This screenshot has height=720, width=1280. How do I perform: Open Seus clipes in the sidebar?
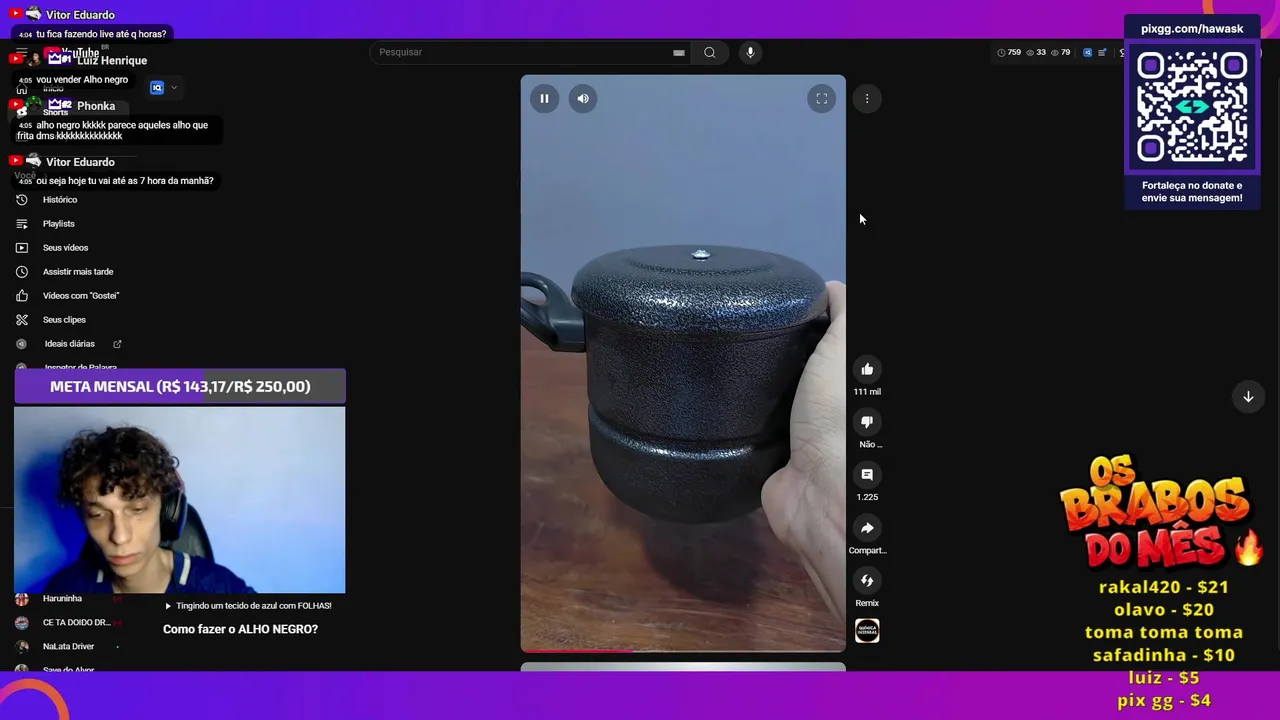coord(64,320)
